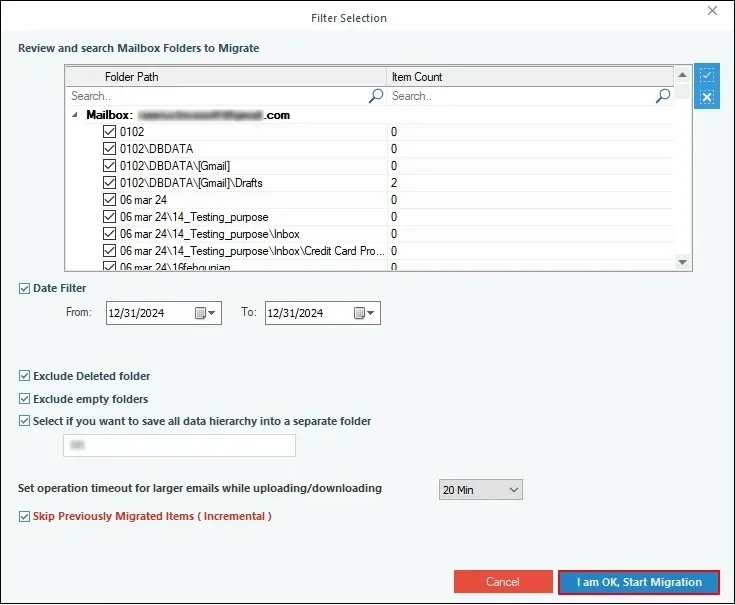Uncheck the 06 mar 24 folder checkbox

click(109, 200)
